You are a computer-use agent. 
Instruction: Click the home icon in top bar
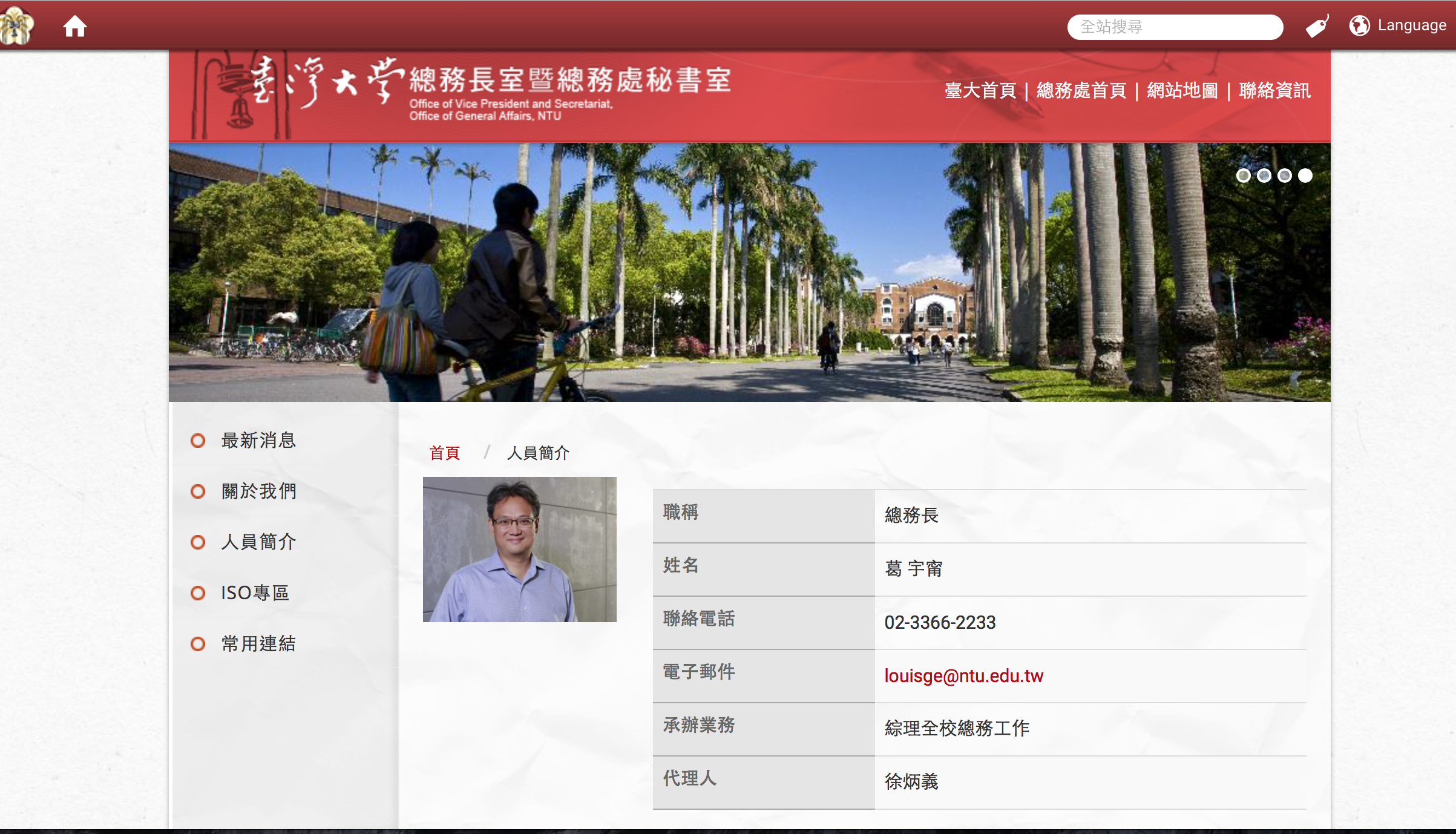75,26
